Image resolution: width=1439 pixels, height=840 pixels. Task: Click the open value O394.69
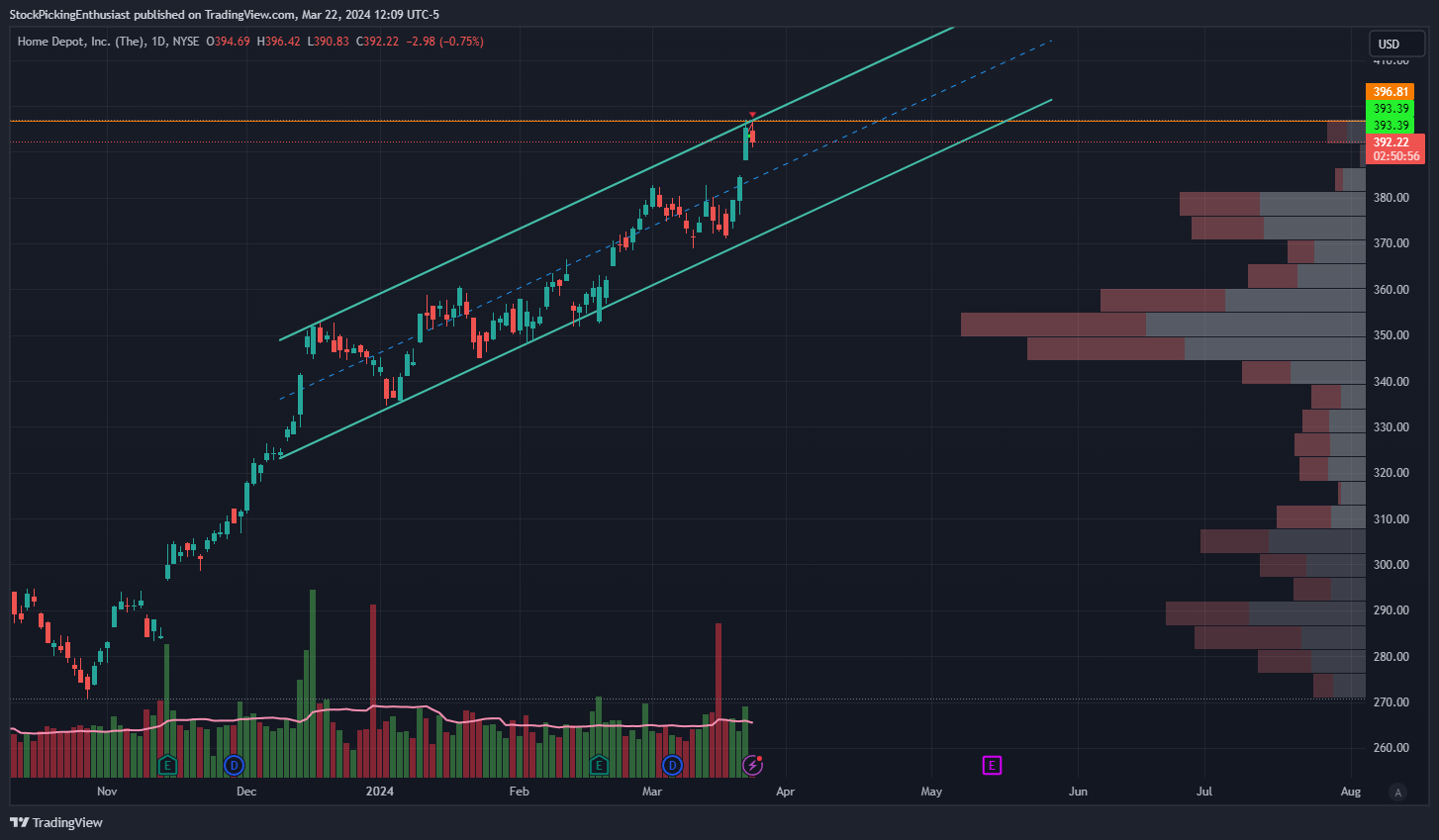228,42
